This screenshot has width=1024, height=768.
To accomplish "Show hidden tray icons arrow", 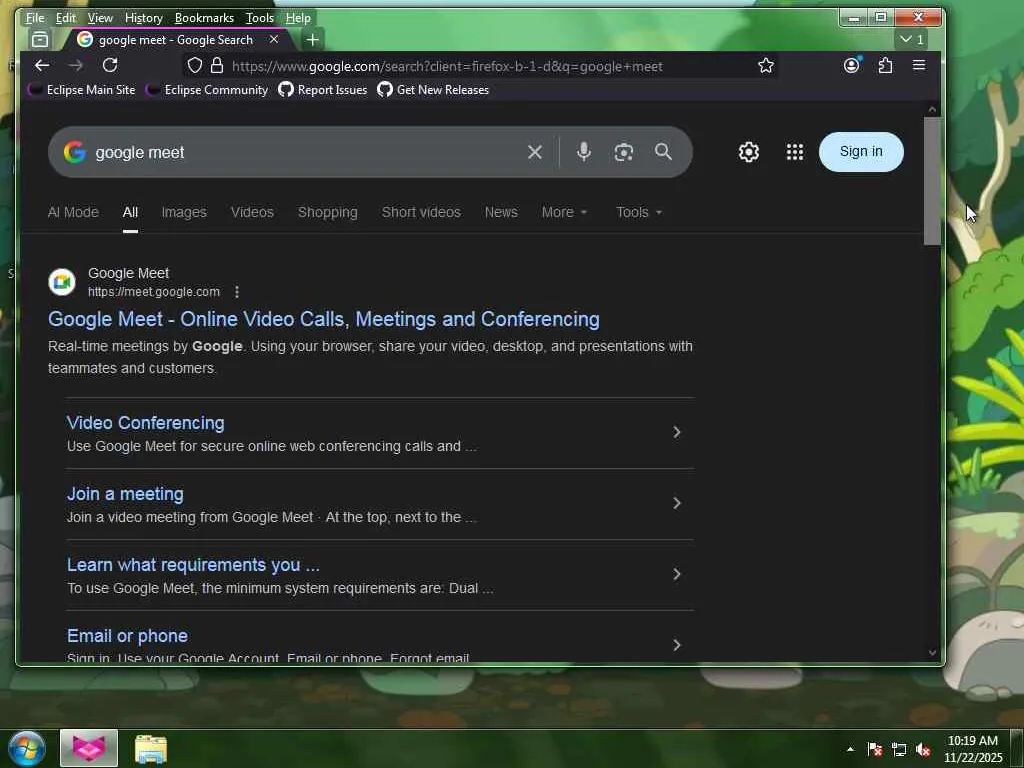I will tap(850, 749).
